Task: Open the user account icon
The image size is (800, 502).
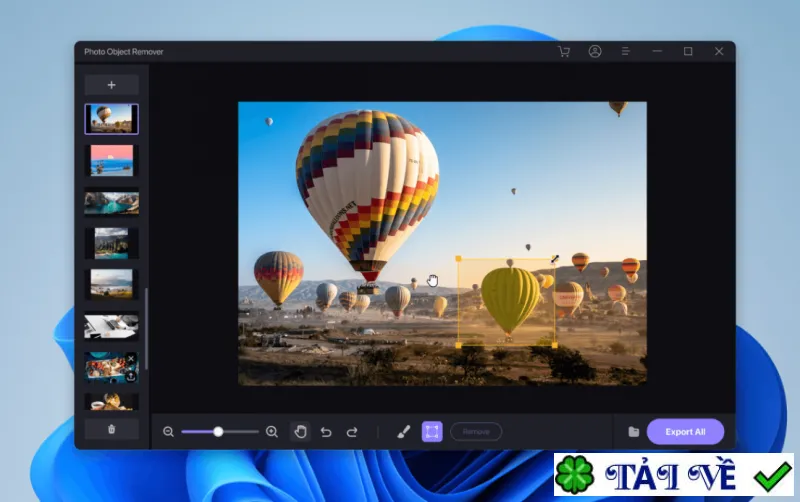Action: point(595,52)
